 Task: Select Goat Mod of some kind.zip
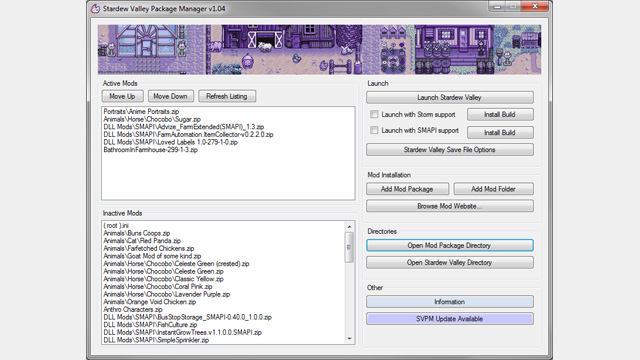point(152,256)
